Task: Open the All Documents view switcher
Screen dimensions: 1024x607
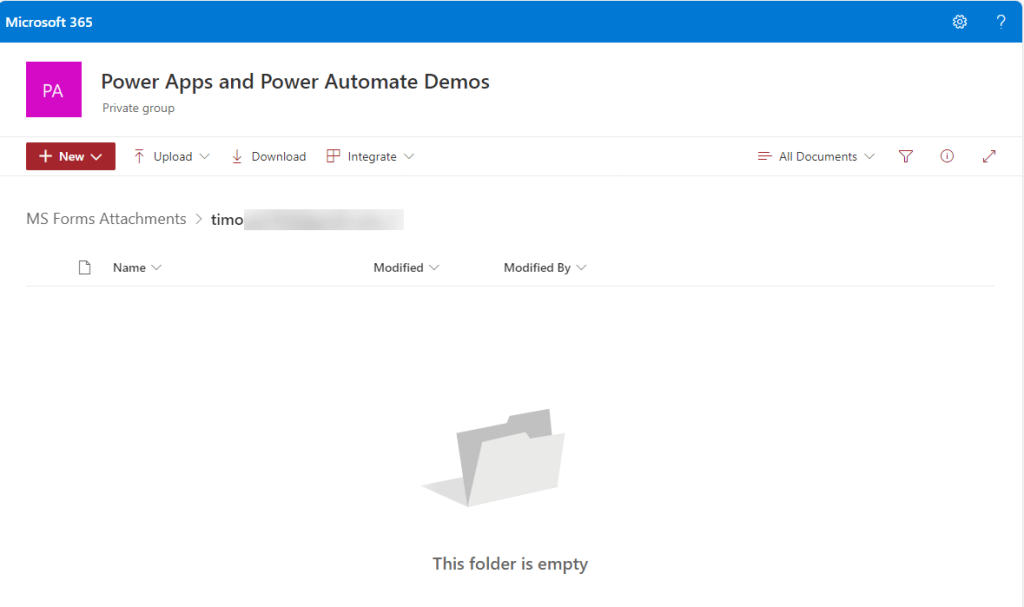Action: [816, 156]
